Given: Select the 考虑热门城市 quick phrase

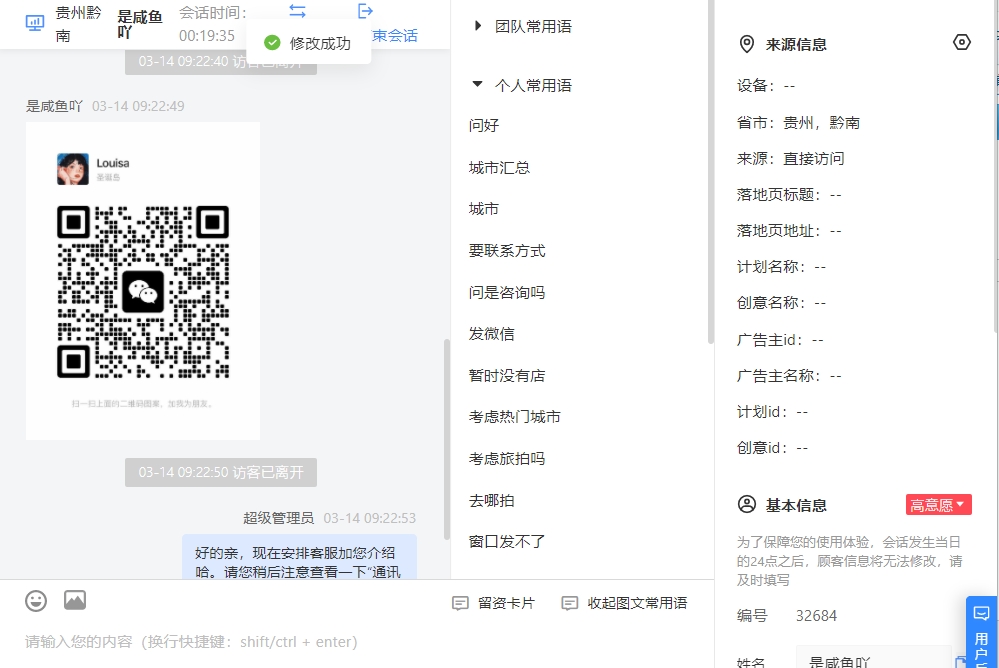Looking at the screenshot, I should point(514,417).
